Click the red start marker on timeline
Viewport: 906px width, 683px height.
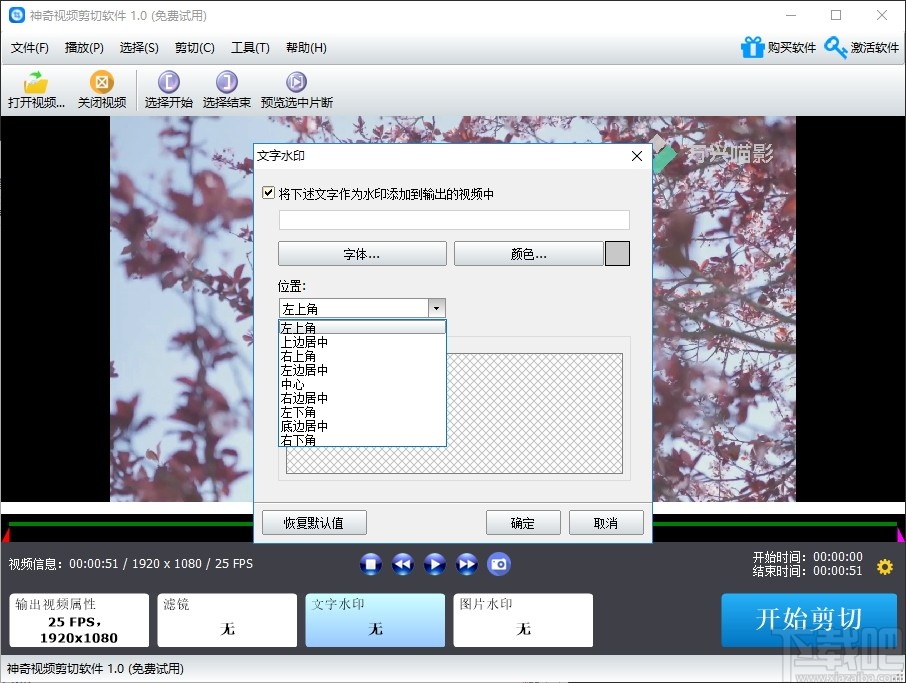pyautogui.click(x=5, y=534)
